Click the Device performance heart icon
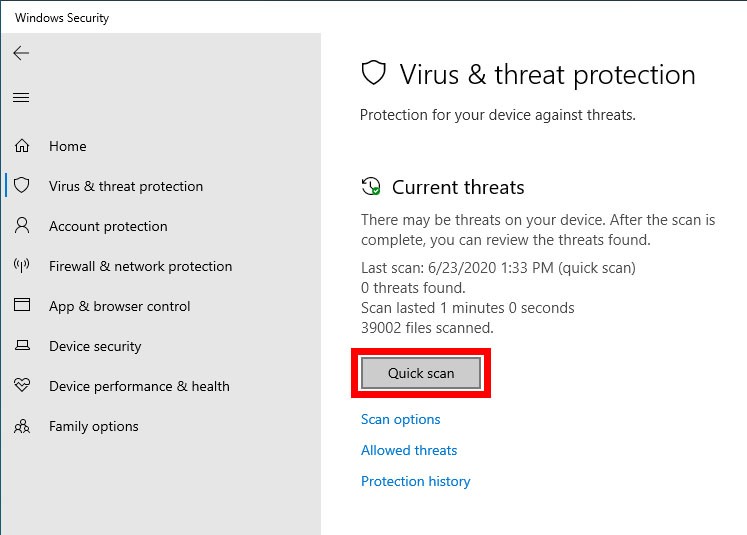Viewport: 747px width, 535px height. pos(22,386)
